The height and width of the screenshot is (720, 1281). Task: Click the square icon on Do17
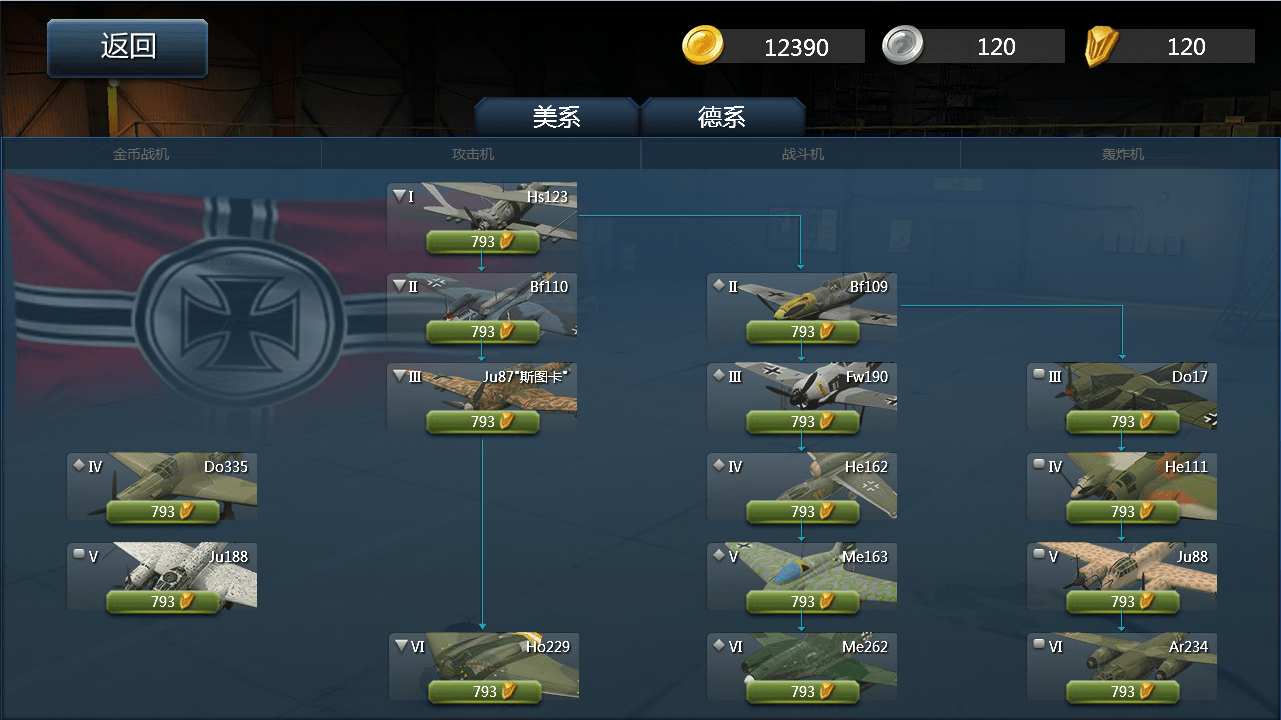tap(1039, 375)
